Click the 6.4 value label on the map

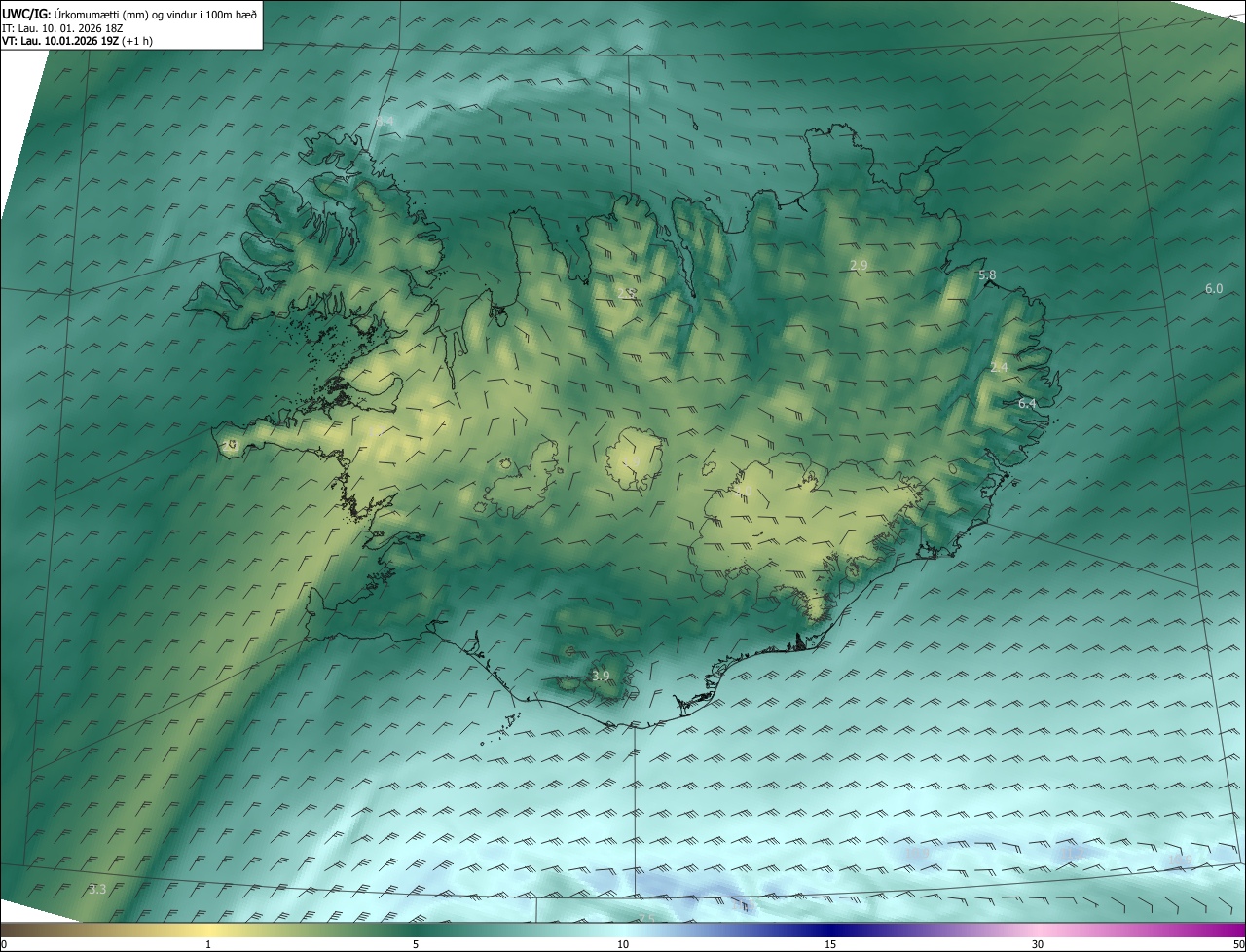(1027, 403)
